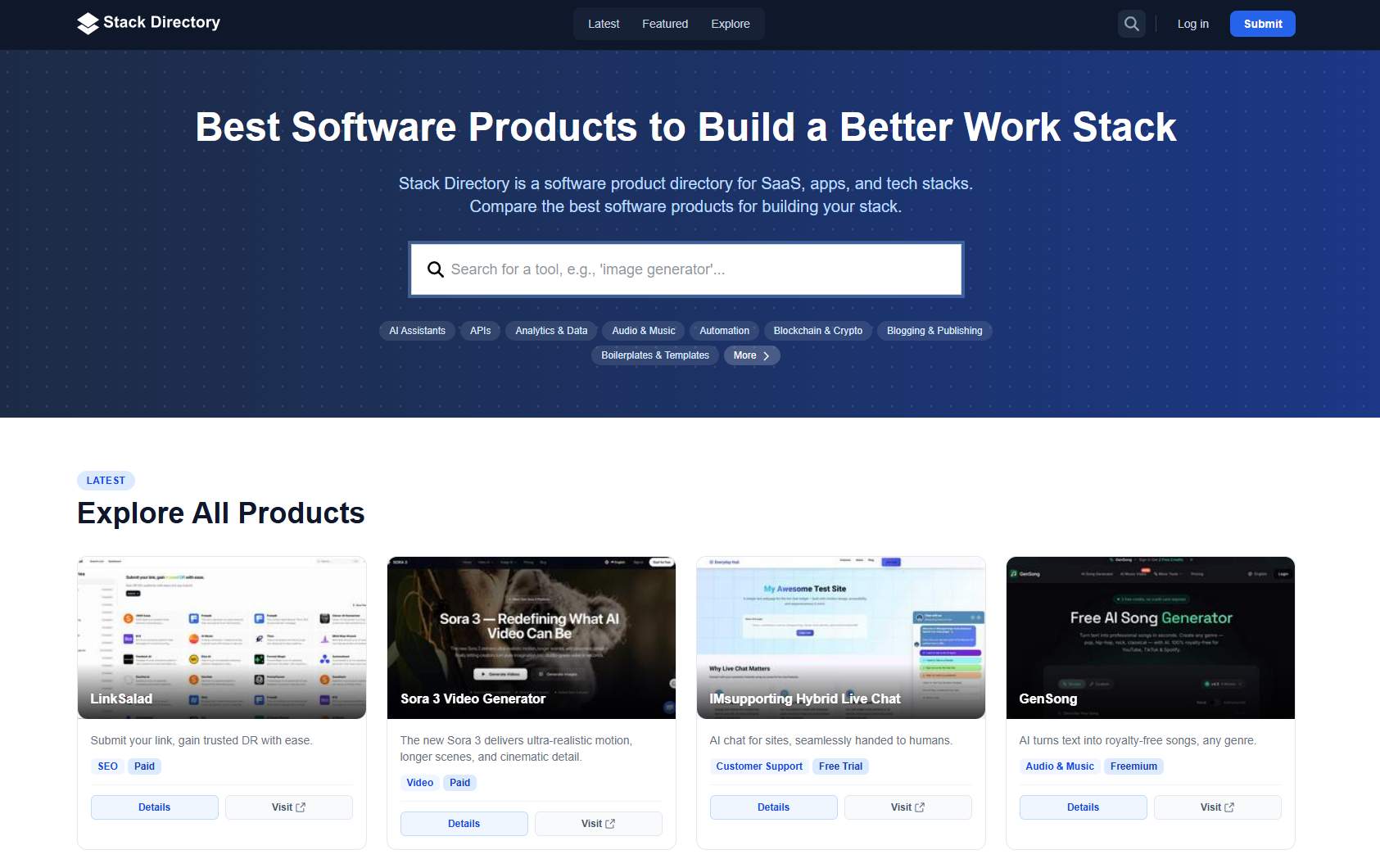Select the Latest nav item
The image size is (1380, 868).
pos(604,24)
